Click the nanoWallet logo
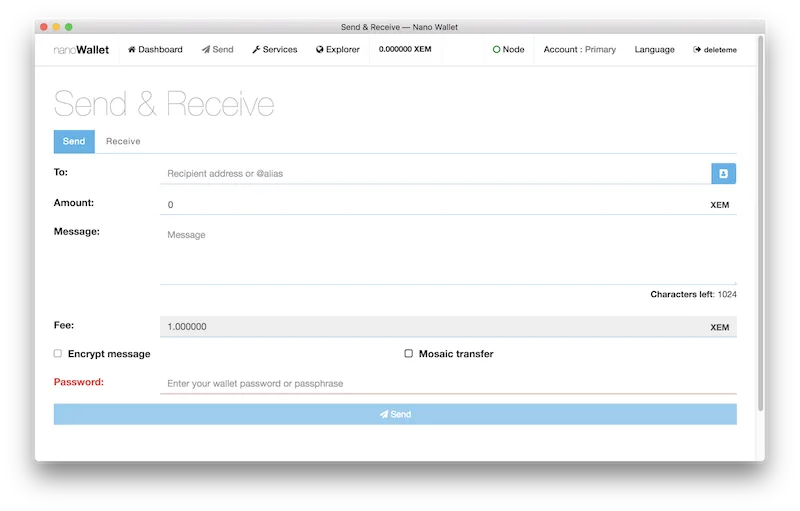Screen dimensions: 800x511 click(x=81, y=50)
